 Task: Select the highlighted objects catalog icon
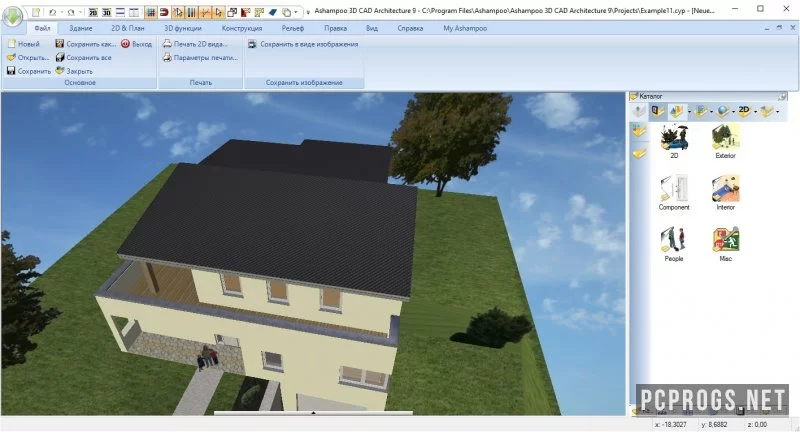click(677, 111)
